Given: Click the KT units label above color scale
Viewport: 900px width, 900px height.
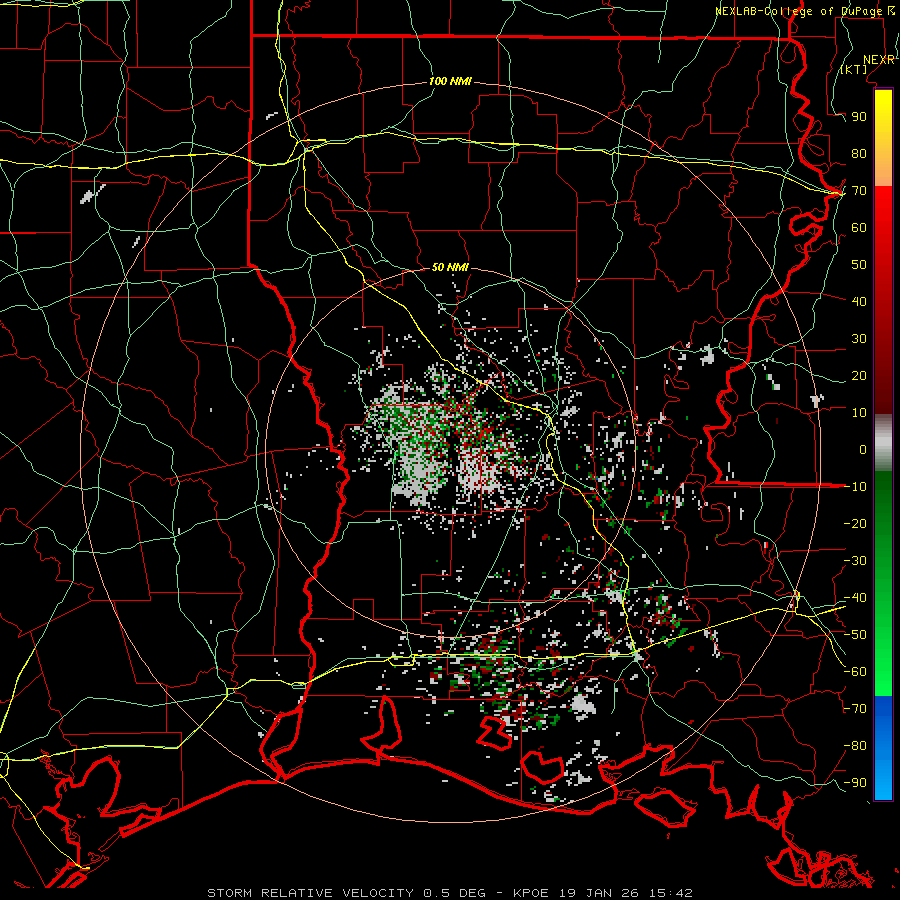Looking at the screenshot, I should (854, 69).
